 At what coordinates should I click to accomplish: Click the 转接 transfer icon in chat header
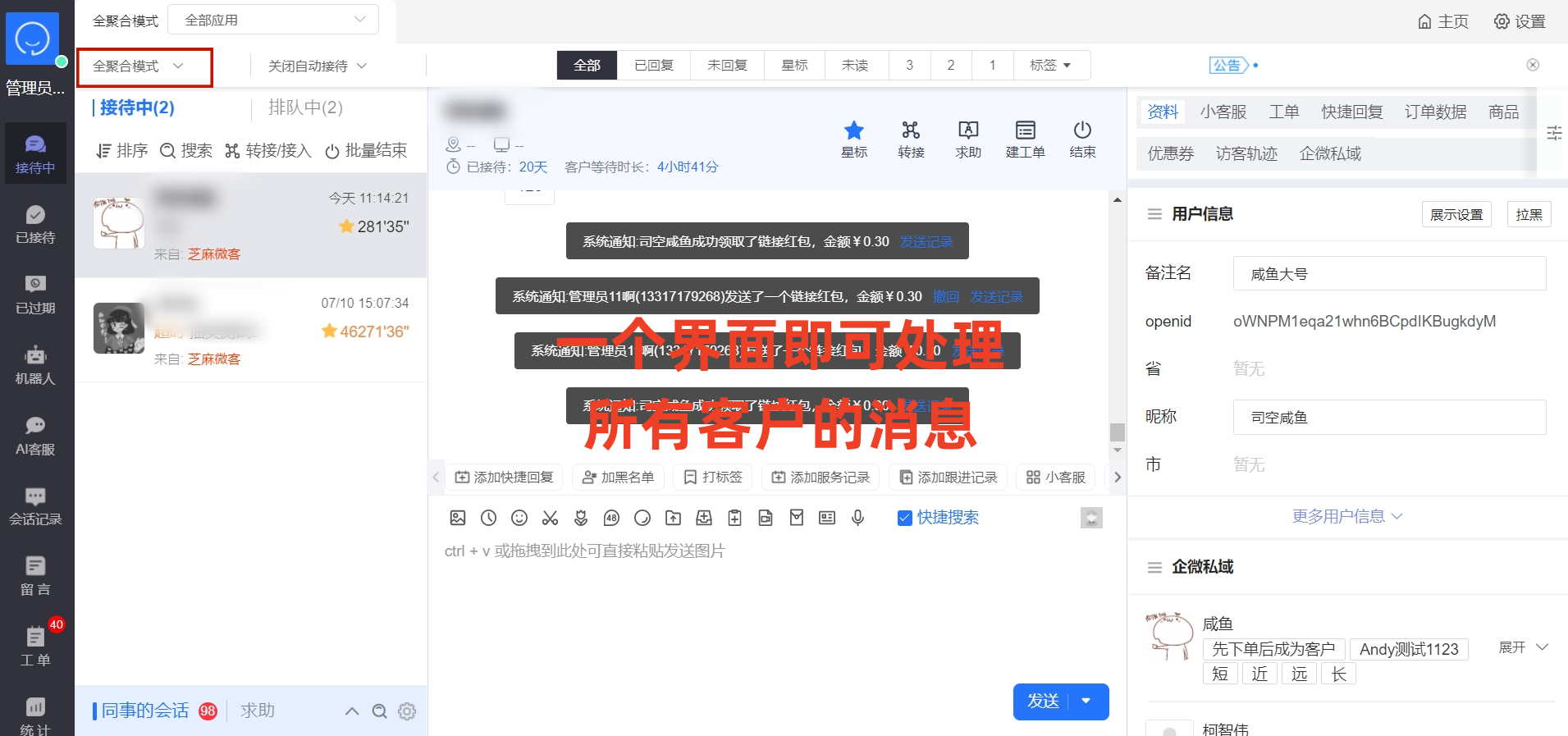coord(911,139)
